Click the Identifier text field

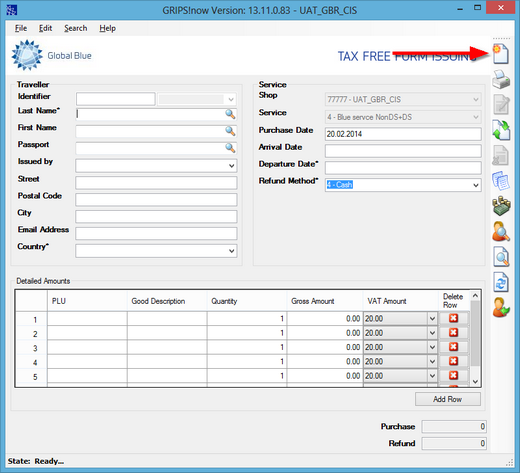[x=116, y=99]
